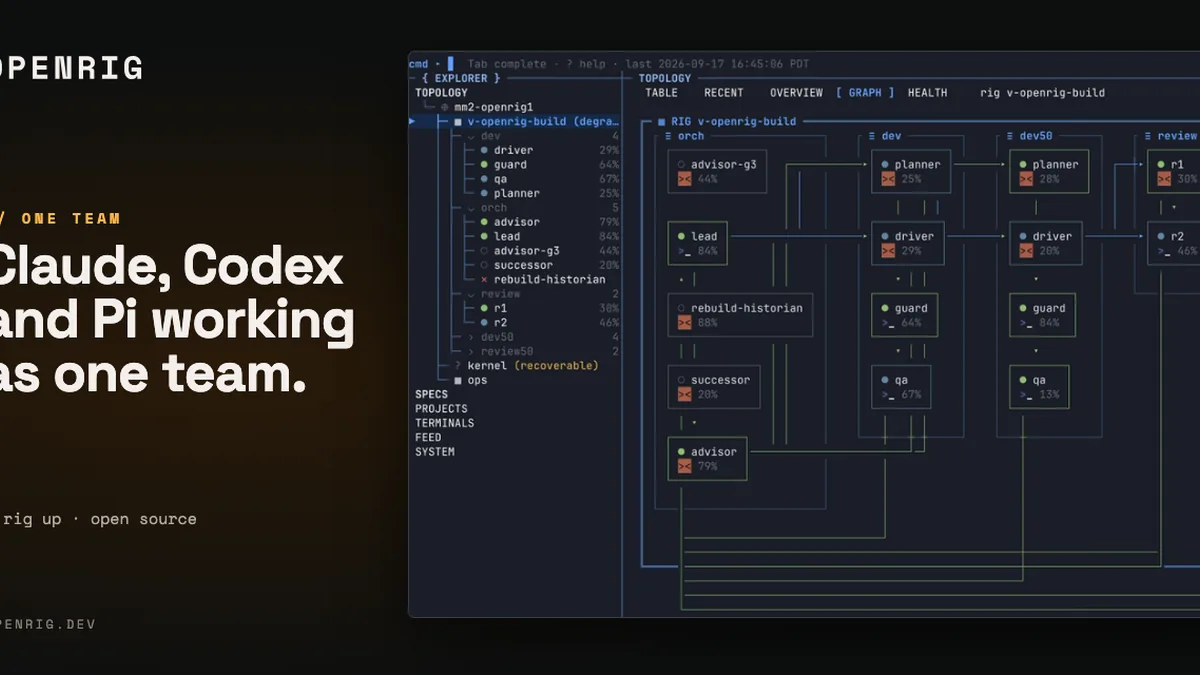Image resolution: width=1200 pixels, height=675 pixels.
Task: Click the globe icon beside mm2-openrig1
Action: pos(445,107)
